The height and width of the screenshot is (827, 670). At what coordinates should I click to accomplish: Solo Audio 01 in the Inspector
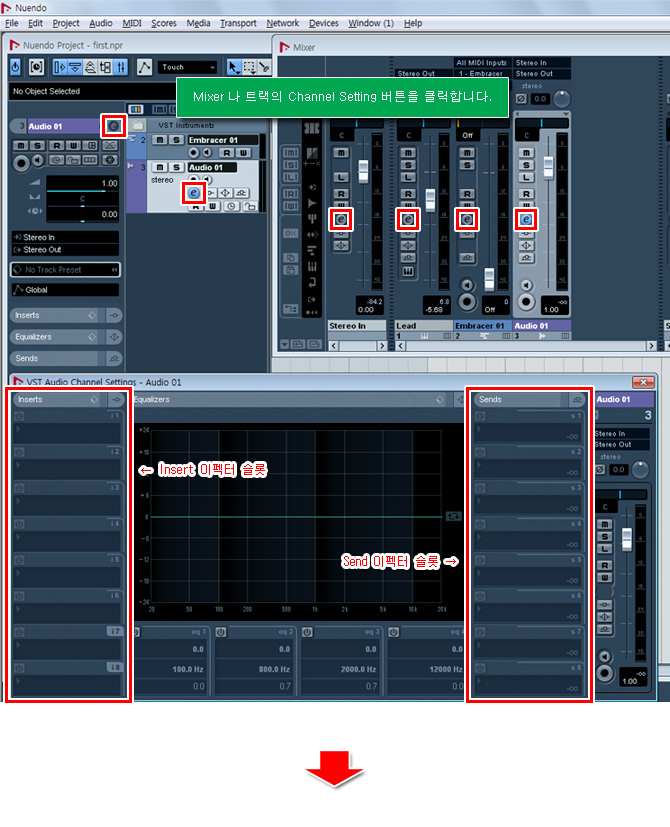[x=36, y=146]
